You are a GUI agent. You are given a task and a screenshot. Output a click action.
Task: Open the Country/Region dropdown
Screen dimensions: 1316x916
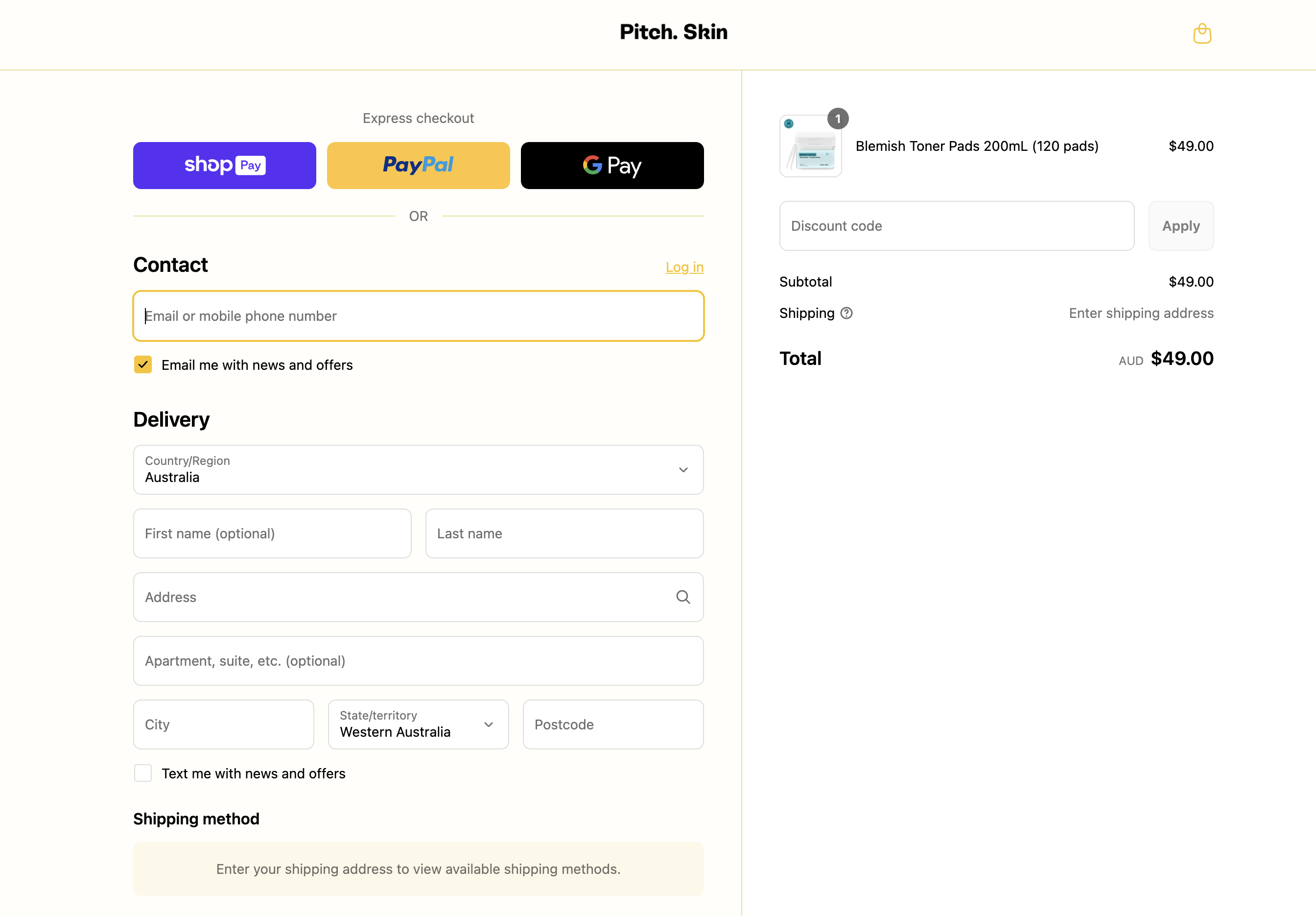coord(418,470)
